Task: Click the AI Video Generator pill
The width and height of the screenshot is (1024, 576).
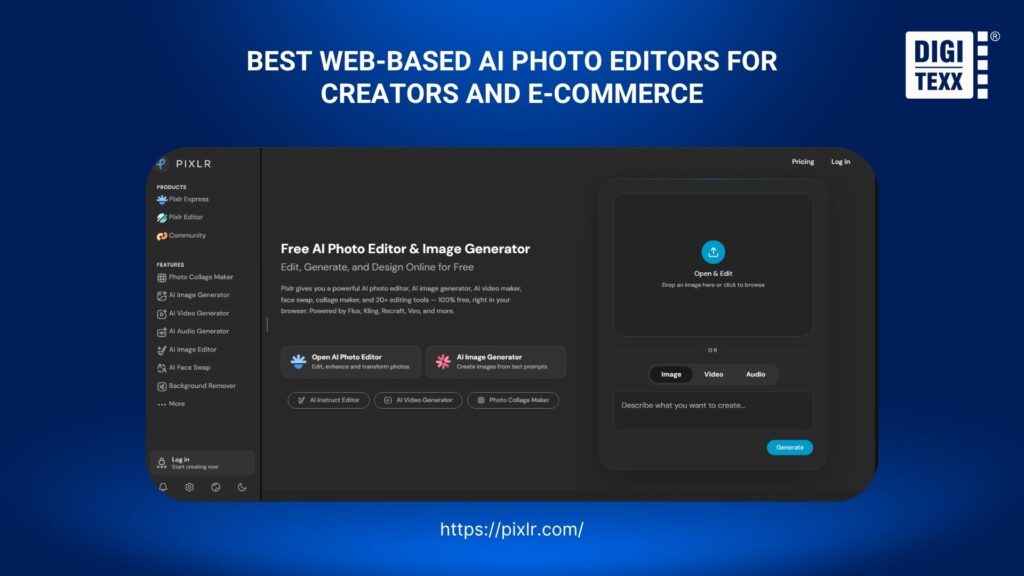Action: [x=418, y=400]
